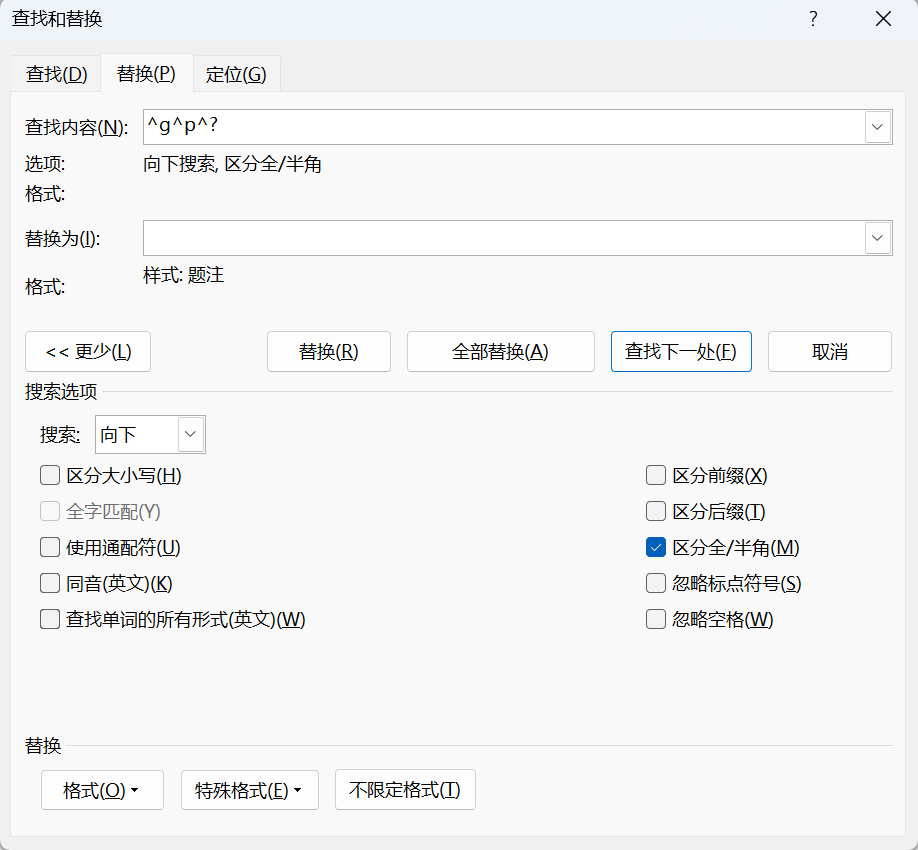Expand the 查找内容 history dropdown arrow
This screenshot has width=918, height=850.
click(x=878, y=126)
